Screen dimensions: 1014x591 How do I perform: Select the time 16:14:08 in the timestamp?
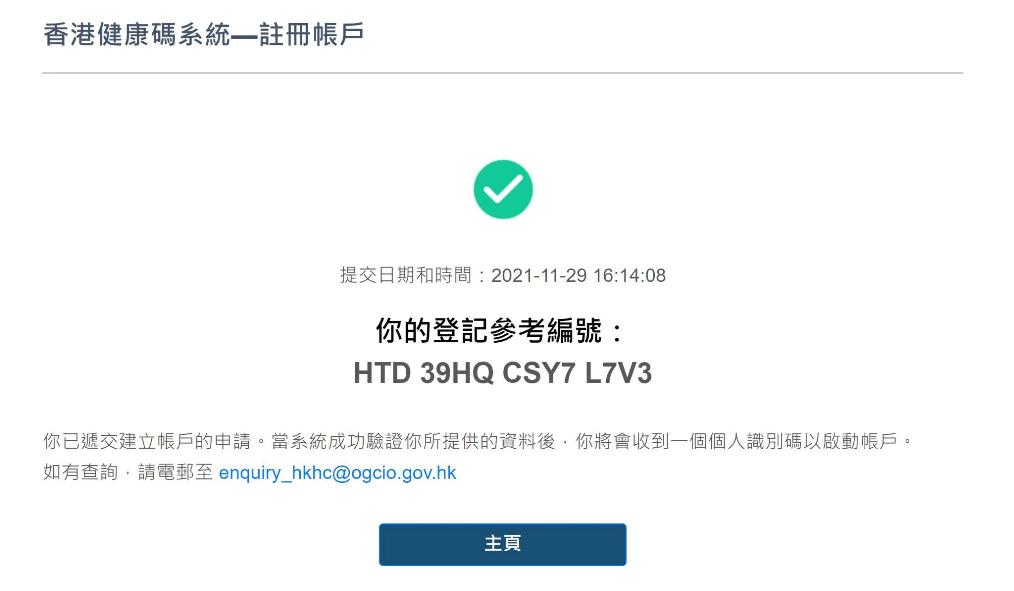pos(629,275)
